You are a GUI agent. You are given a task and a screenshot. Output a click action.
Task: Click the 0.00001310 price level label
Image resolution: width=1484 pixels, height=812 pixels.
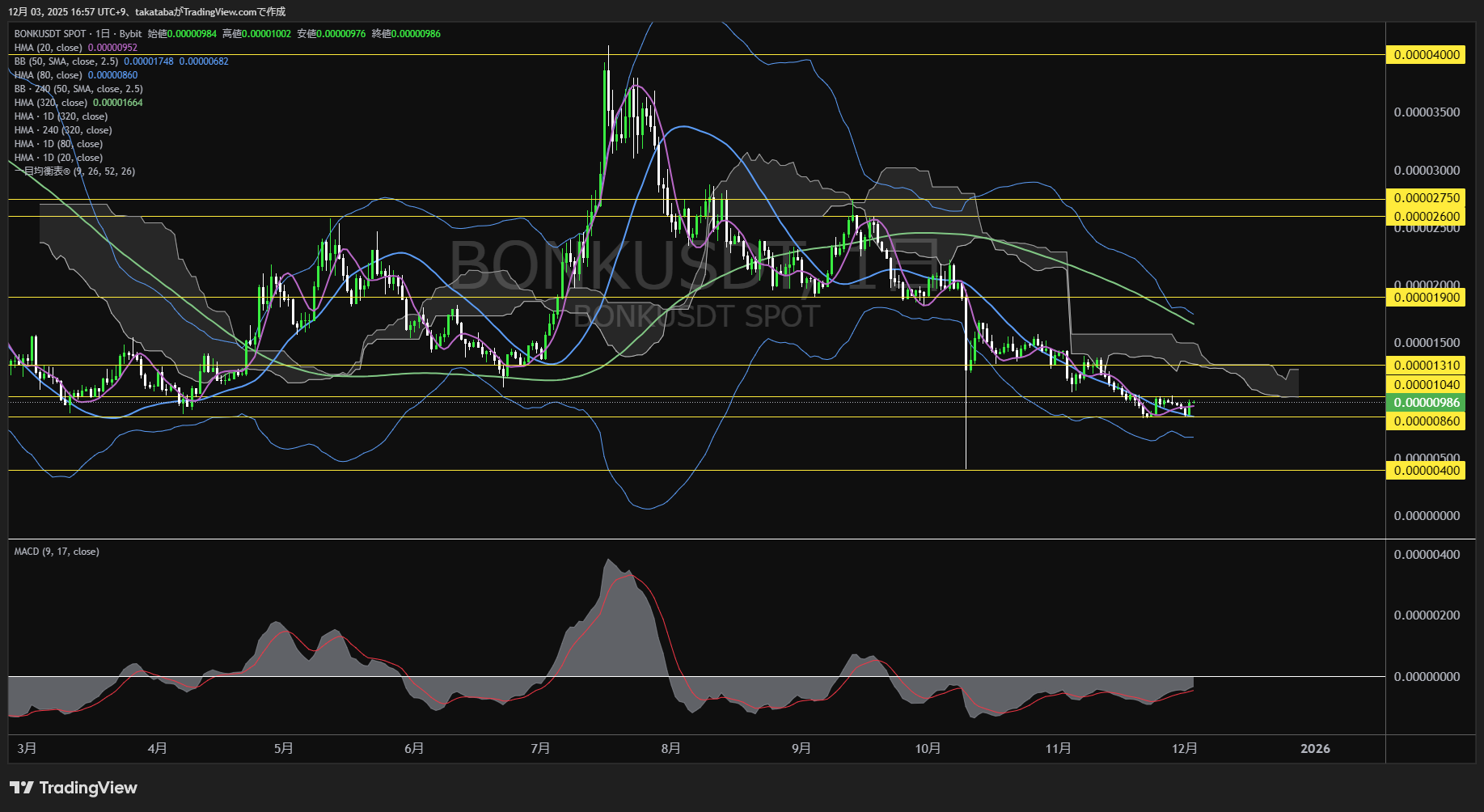pyautogui.click(x=1426, y=366)
